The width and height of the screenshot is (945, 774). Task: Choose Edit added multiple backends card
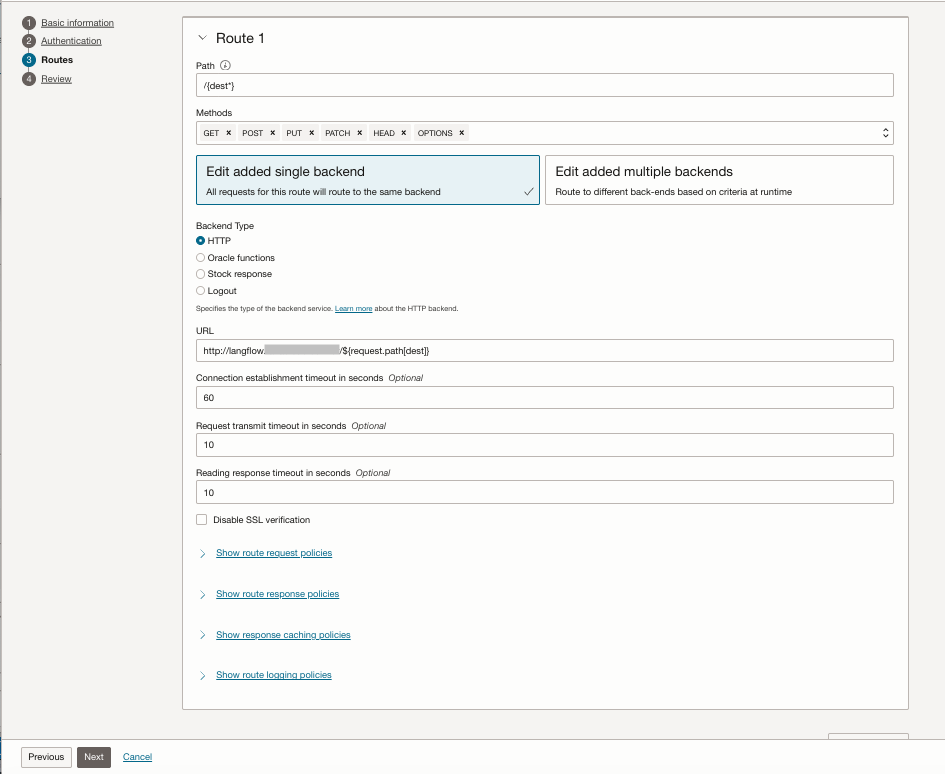(719, 180)
